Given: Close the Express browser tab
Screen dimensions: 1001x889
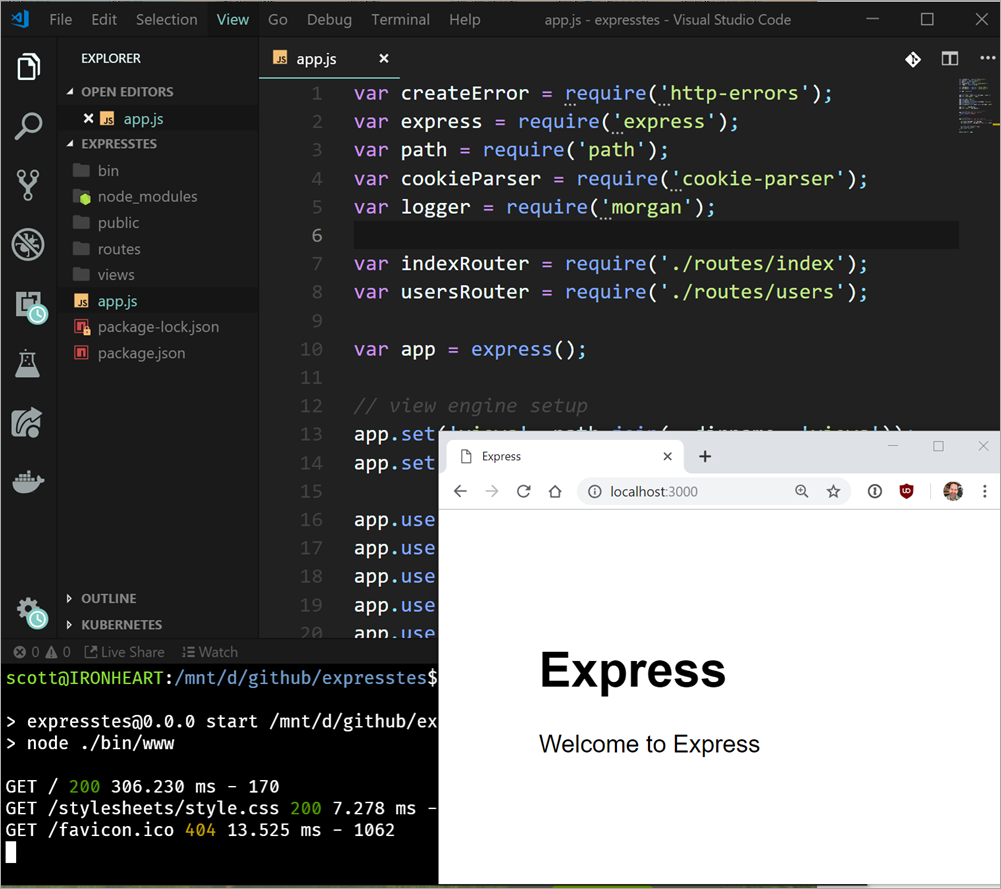Looking at the screenshot, I should coord(667,456).
